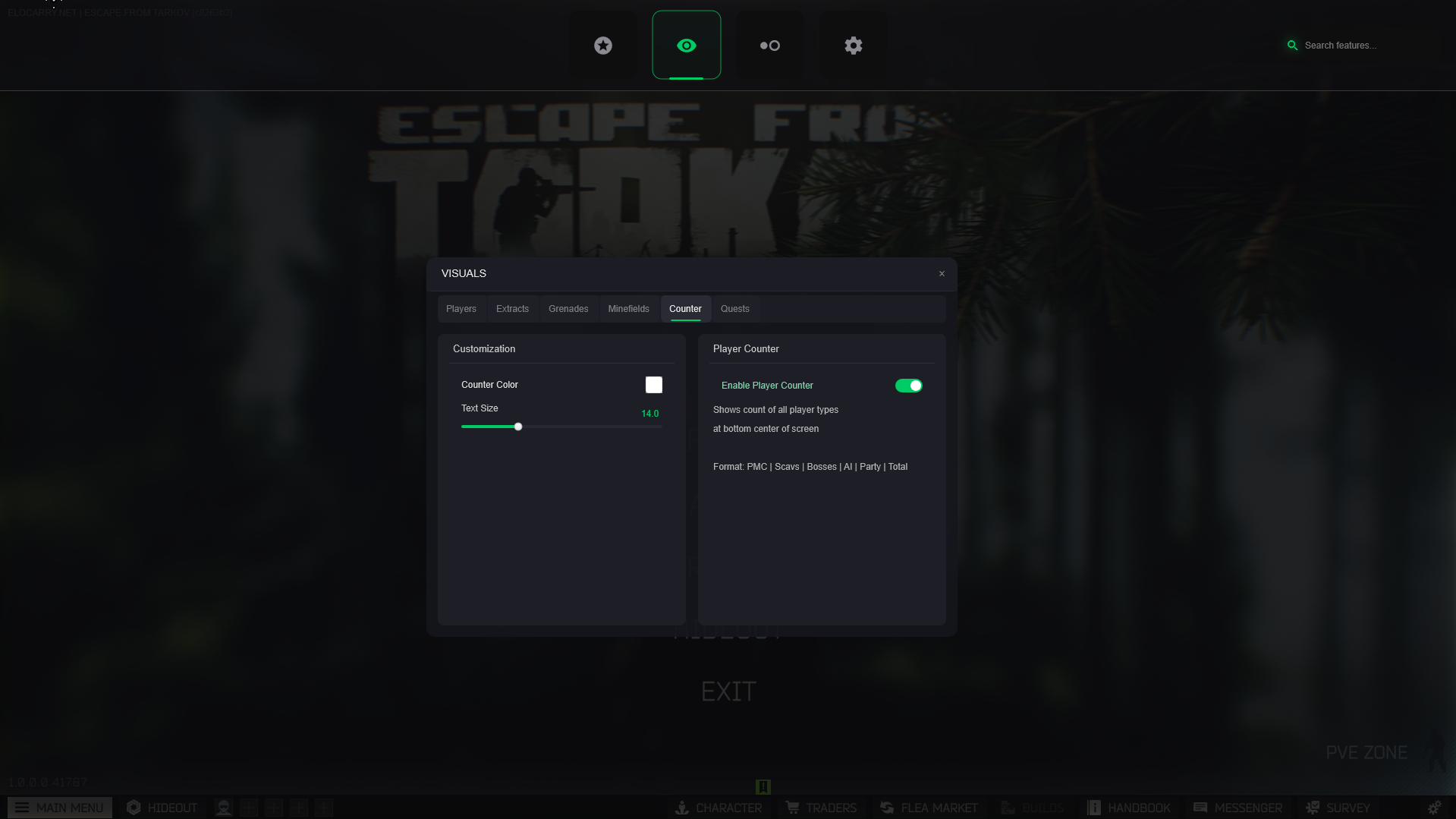This screenshot has width=1456, height=819.
Task: Open the star favorites icon tab
Action: [603, 46]
